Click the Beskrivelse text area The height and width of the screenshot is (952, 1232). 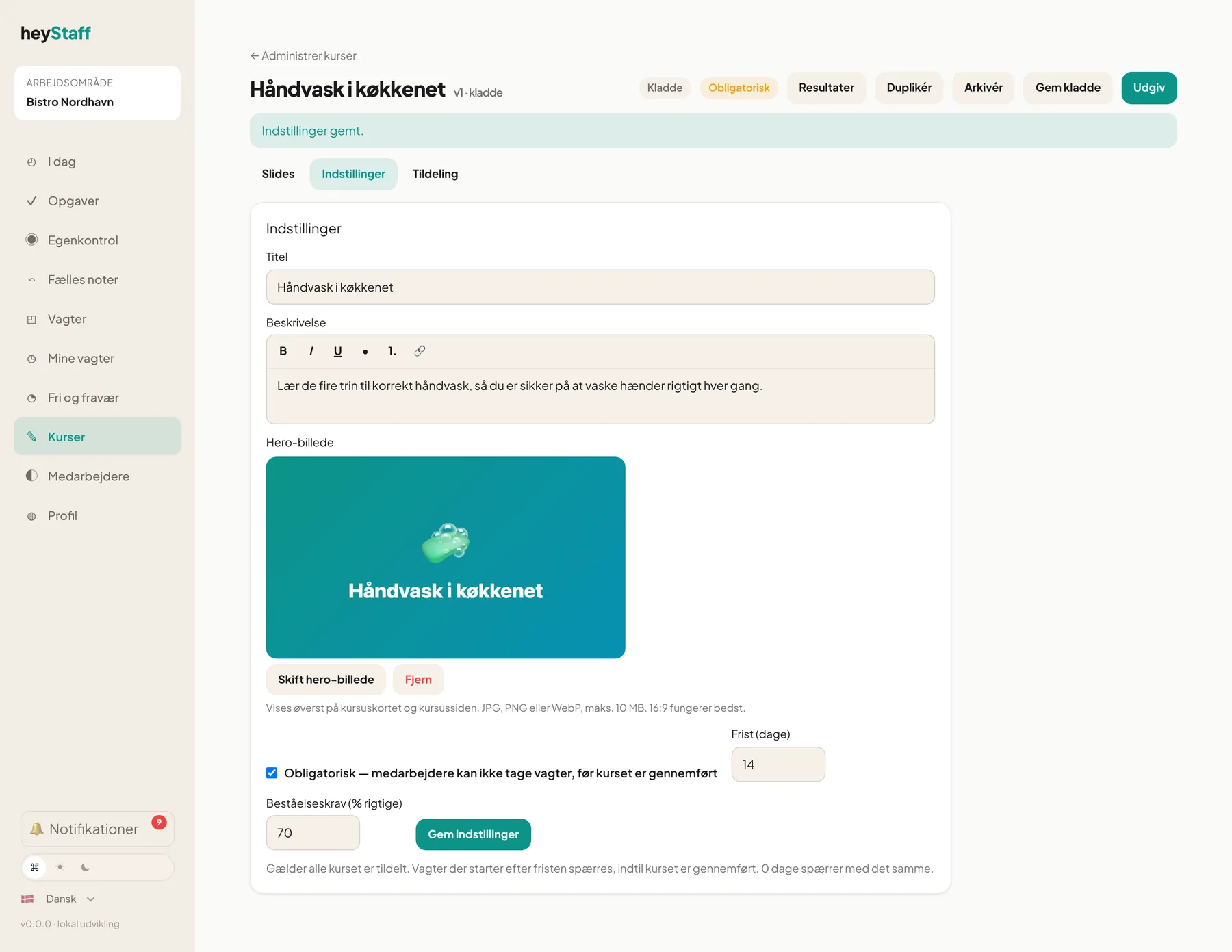(600, 396)
